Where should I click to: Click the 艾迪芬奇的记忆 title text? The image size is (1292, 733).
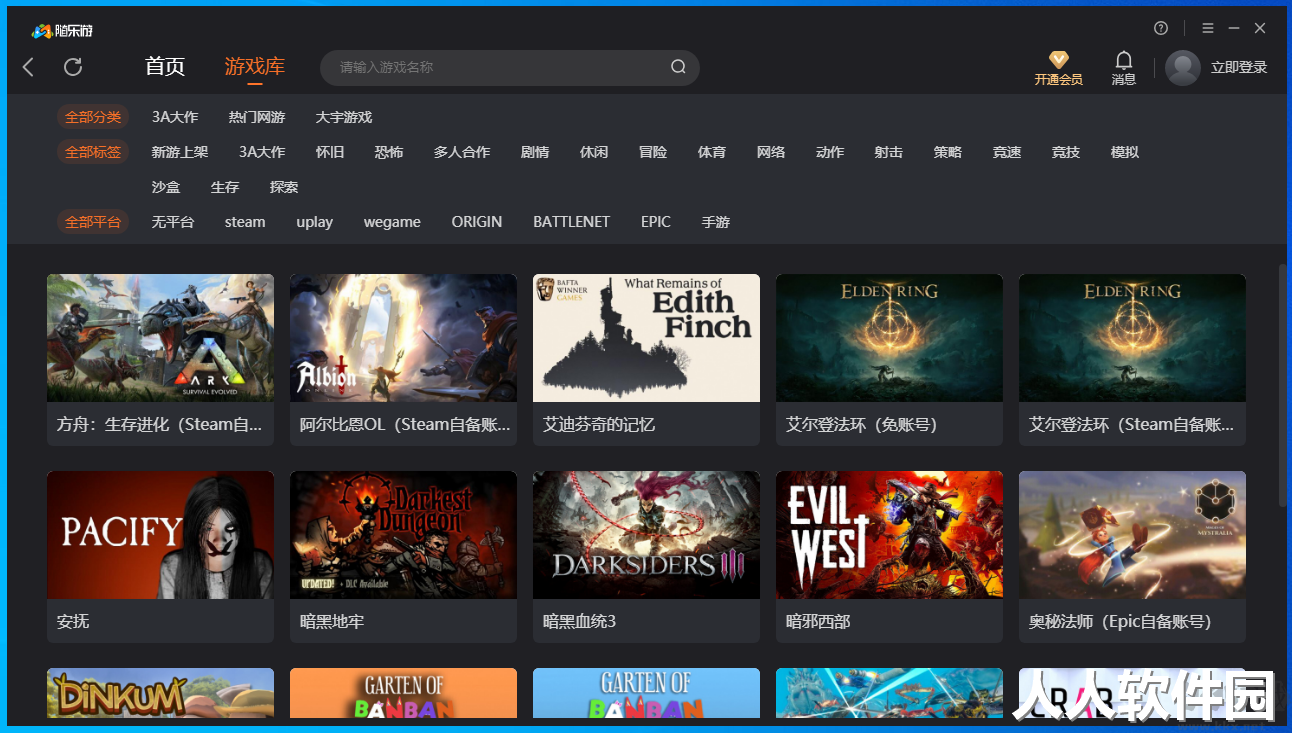(x=599, y=424)
